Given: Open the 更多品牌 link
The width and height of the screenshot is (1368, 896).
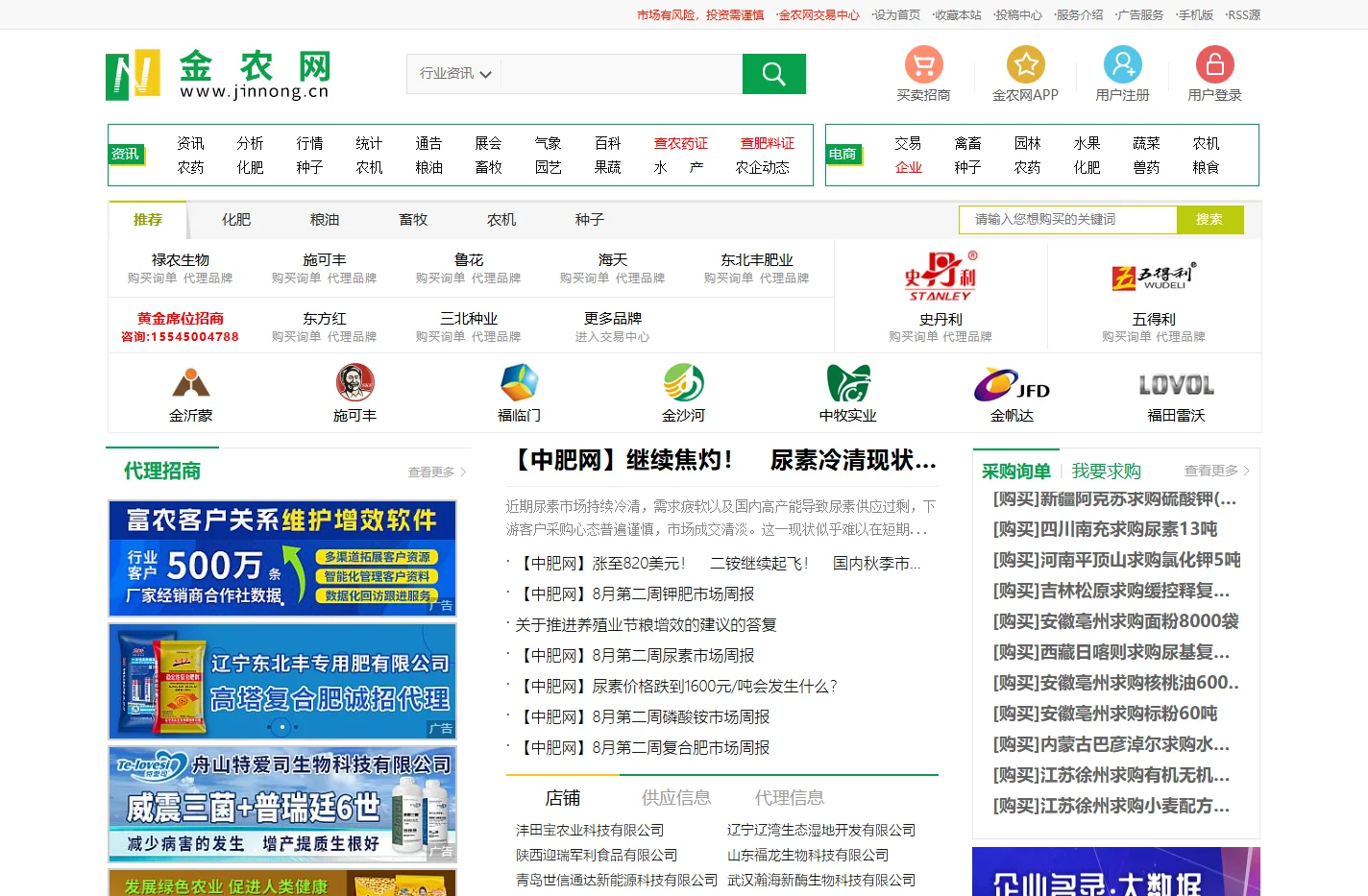Looking at the screenshot, I should click(613, 318).
